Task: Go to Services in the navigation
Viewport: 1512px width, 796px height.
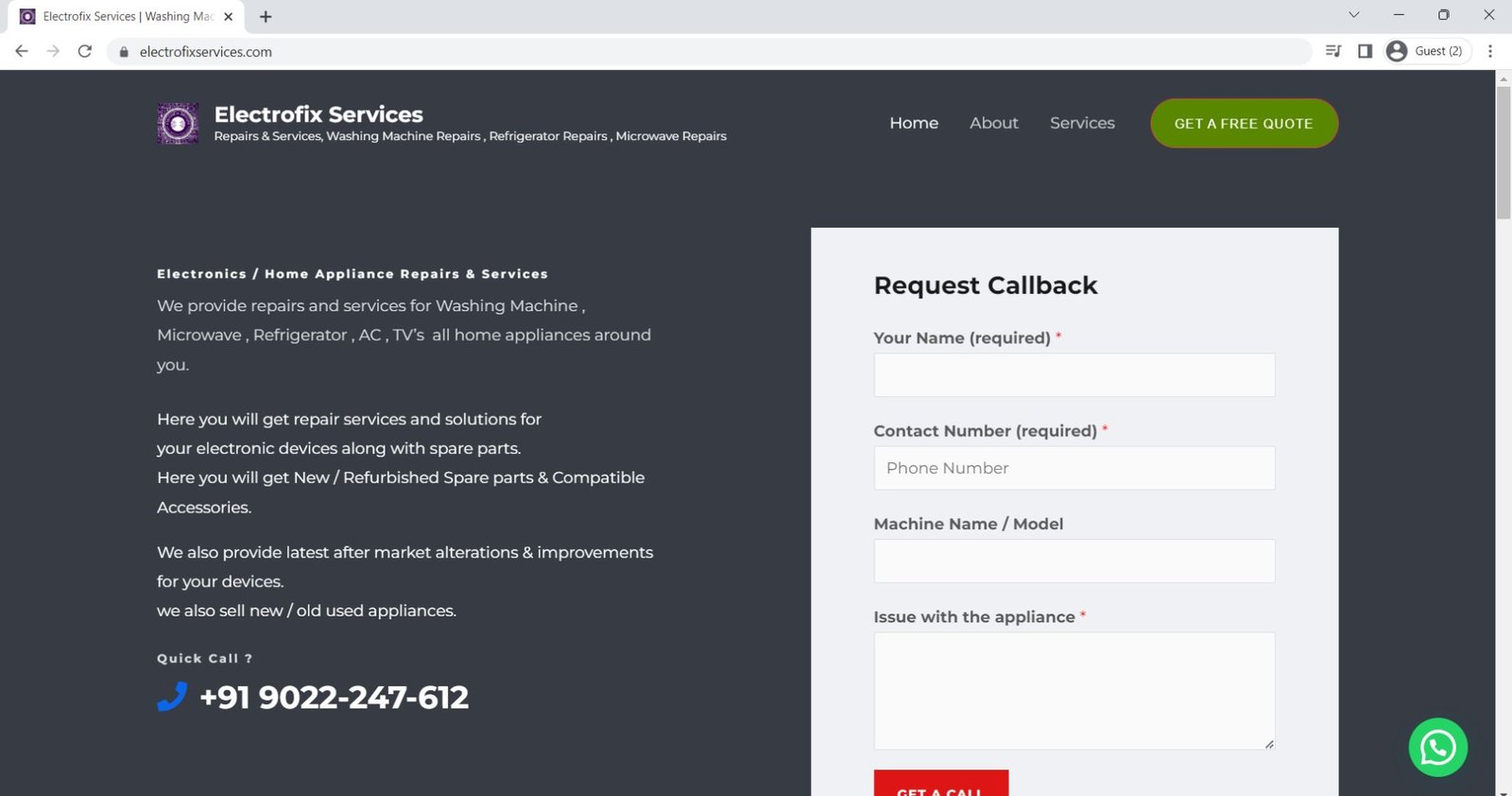Action: pos(1082,123)
